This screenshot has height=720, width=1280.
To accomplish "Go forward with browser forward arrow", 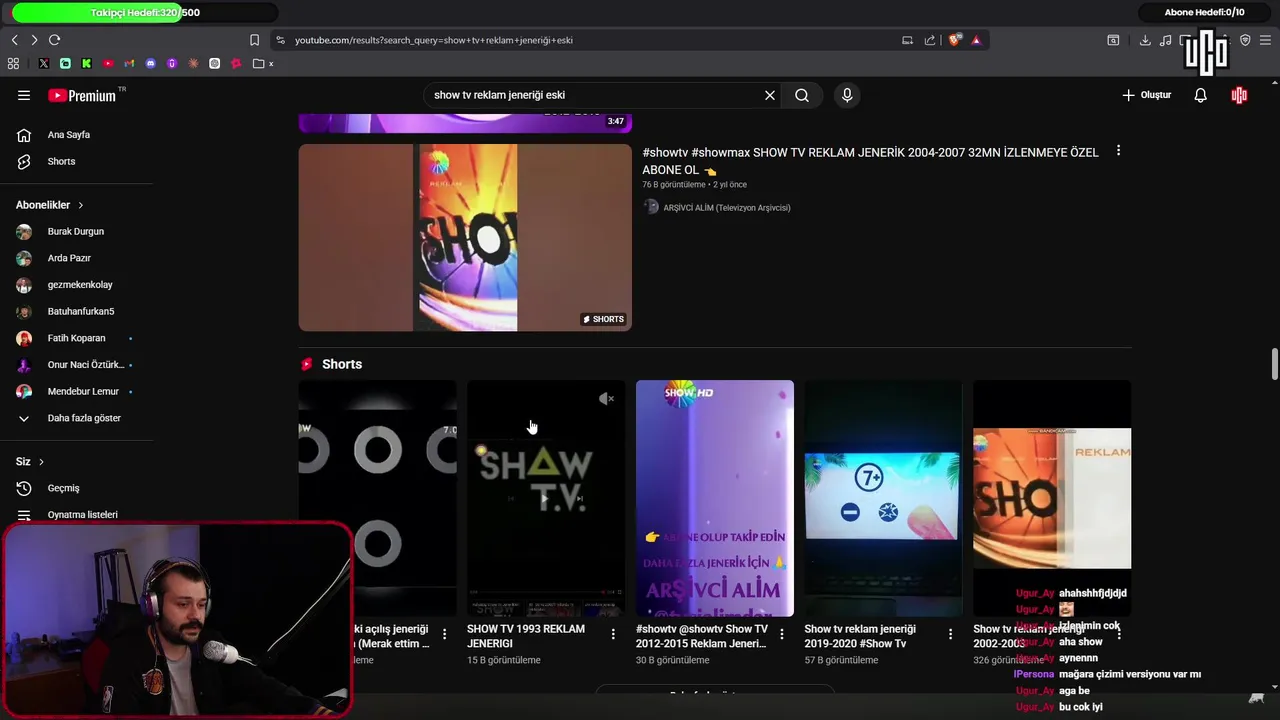I will [34, 40].
